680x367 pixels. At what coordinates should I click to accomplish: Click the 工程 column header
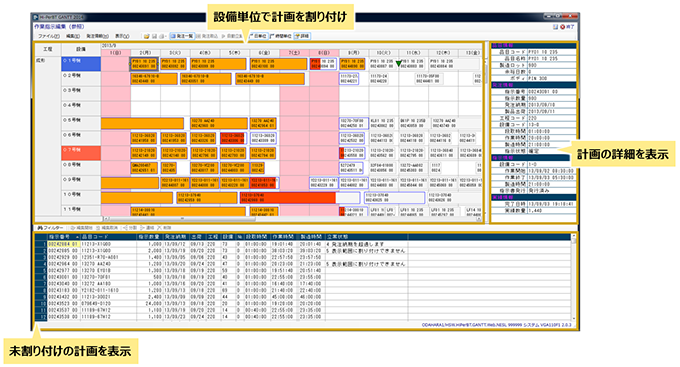click(x=48, y=49)
